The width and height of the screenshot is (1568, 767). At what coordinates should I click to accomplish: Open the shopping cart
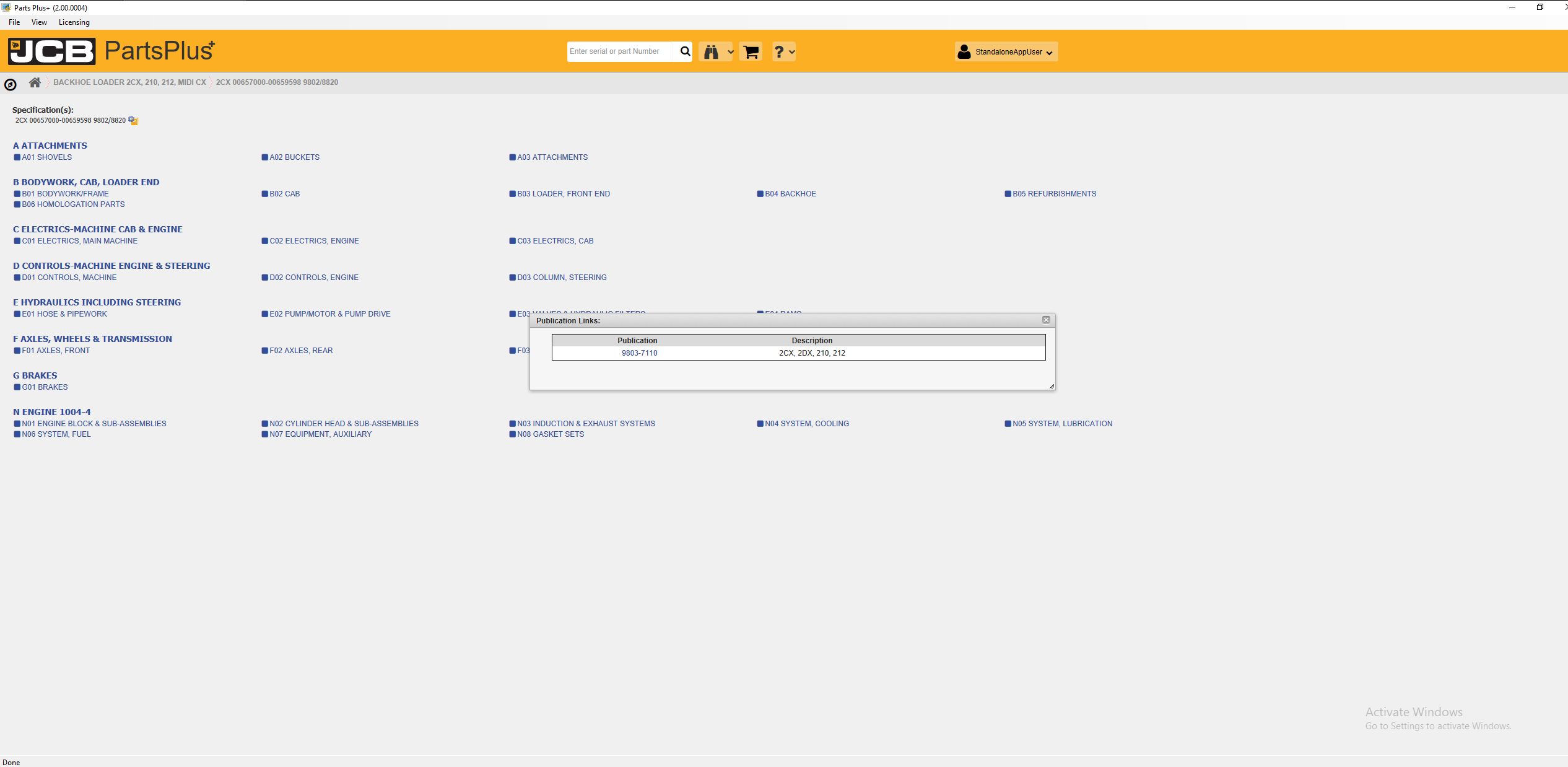click(749, 52)
